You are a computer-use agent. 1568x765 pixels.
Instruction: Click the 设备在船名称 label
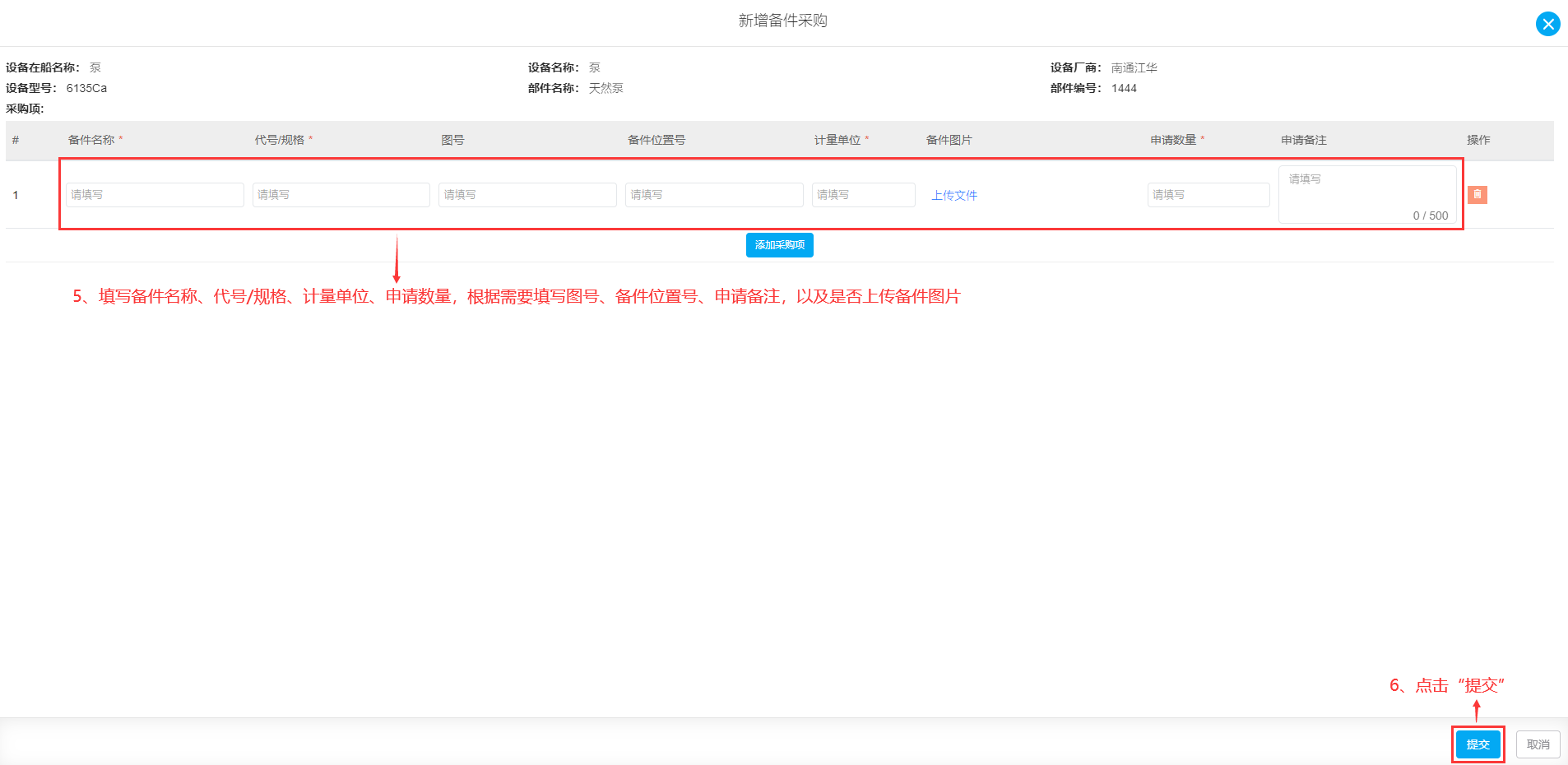(x=42, y=67)
